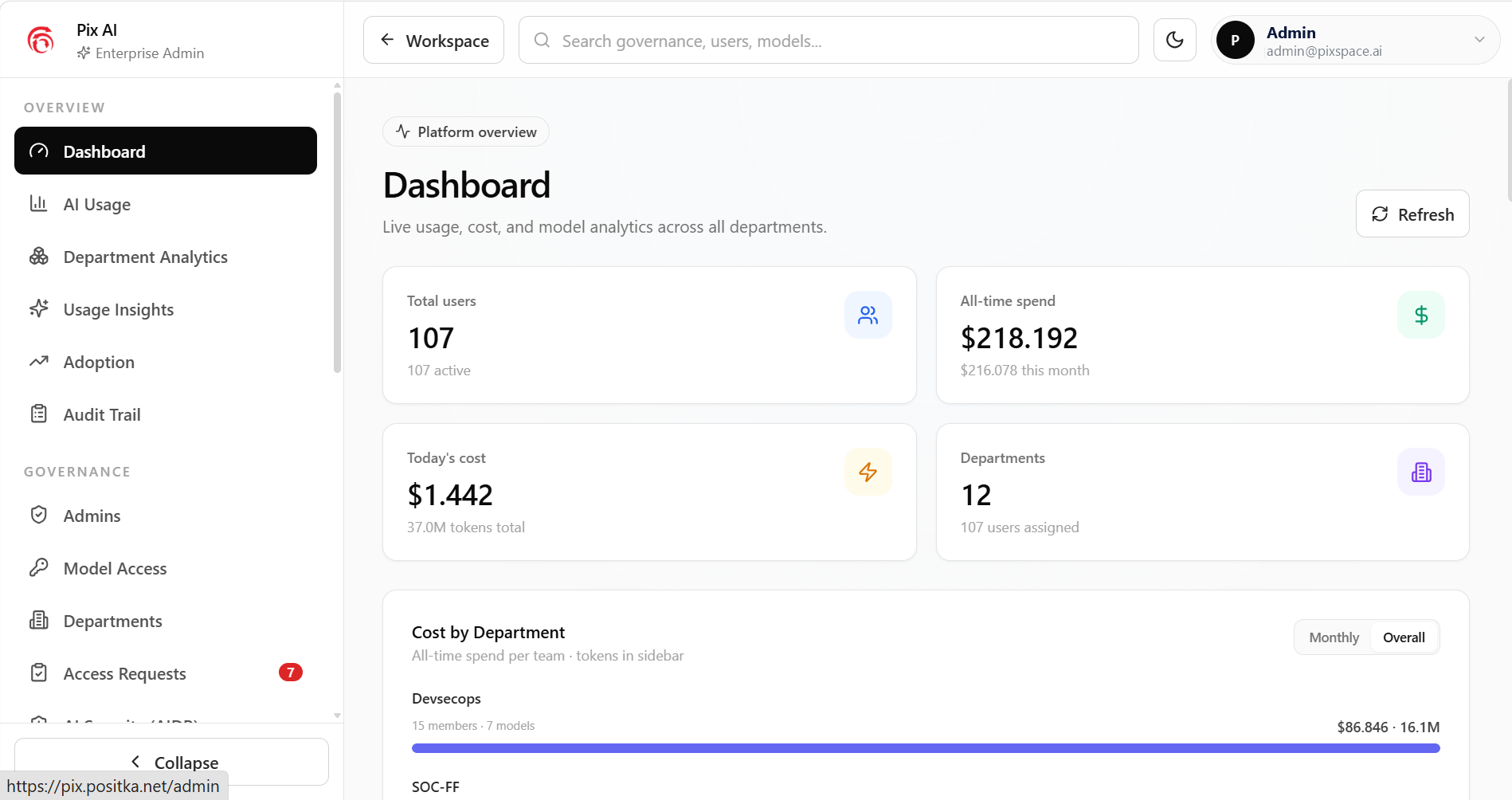1512x800 pixels.
Task: Open the Departments governance page
Action: coord(166,621)
